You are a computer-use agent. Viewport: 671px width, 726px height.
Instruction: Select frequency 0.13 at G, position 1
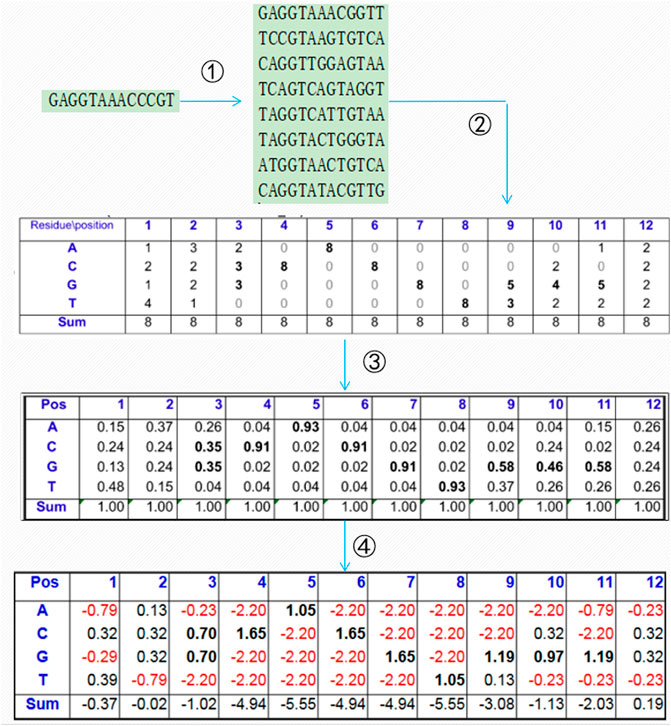pos(111,466)
